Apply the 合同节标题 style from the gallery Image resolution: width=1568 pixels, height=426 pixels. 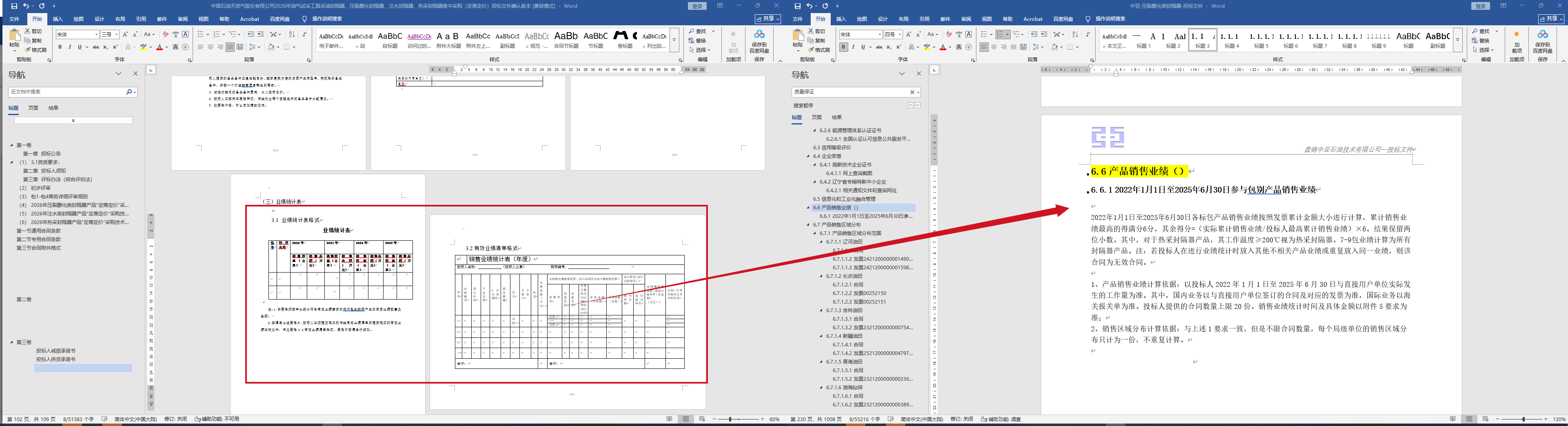(566, 40)
